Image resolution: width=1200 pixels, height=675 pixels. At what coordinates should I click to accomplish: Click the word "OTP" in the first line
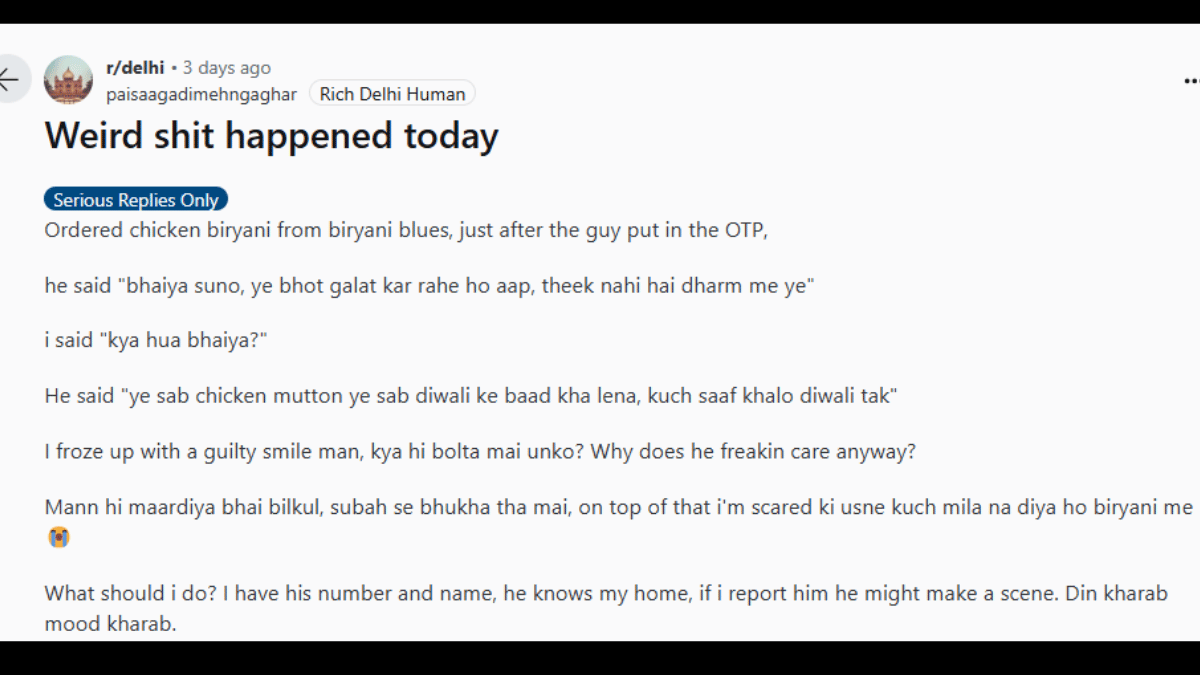click(x=740, y=230)
